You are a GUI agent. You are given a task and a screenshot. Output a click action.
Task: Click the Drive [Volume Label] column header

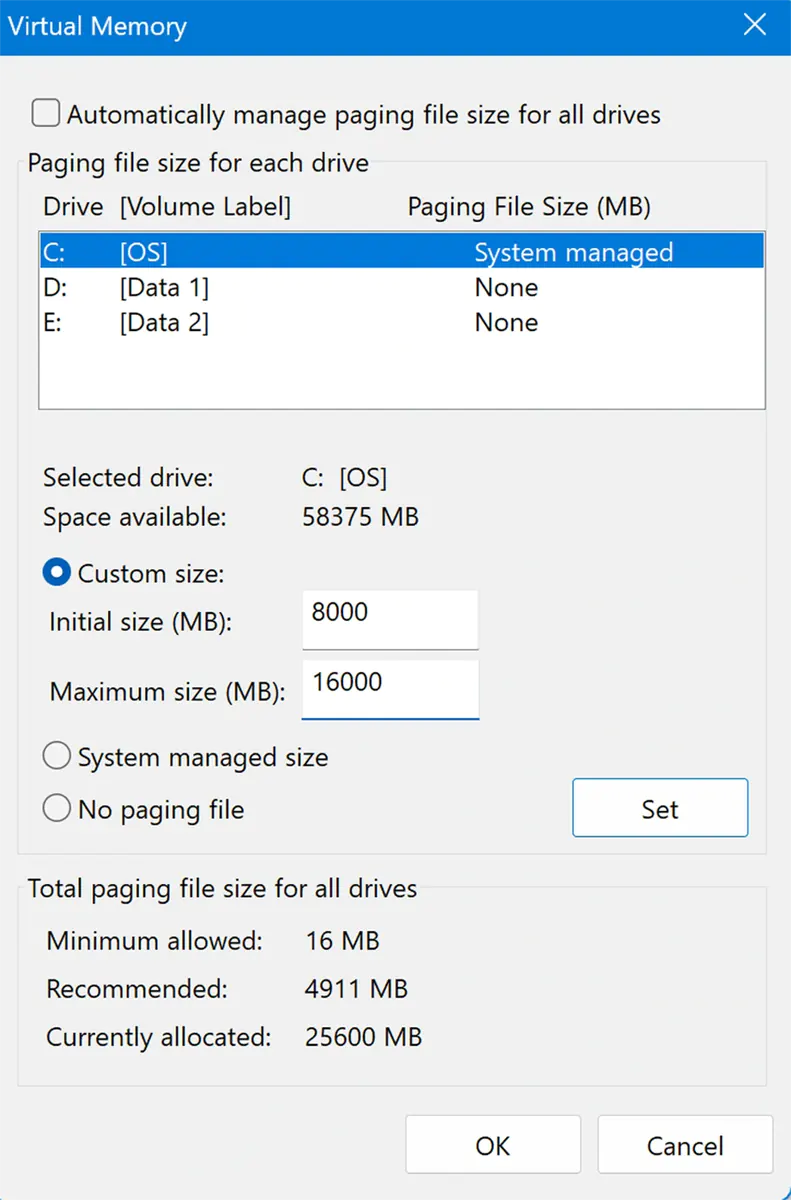click(x=167, y=206)
